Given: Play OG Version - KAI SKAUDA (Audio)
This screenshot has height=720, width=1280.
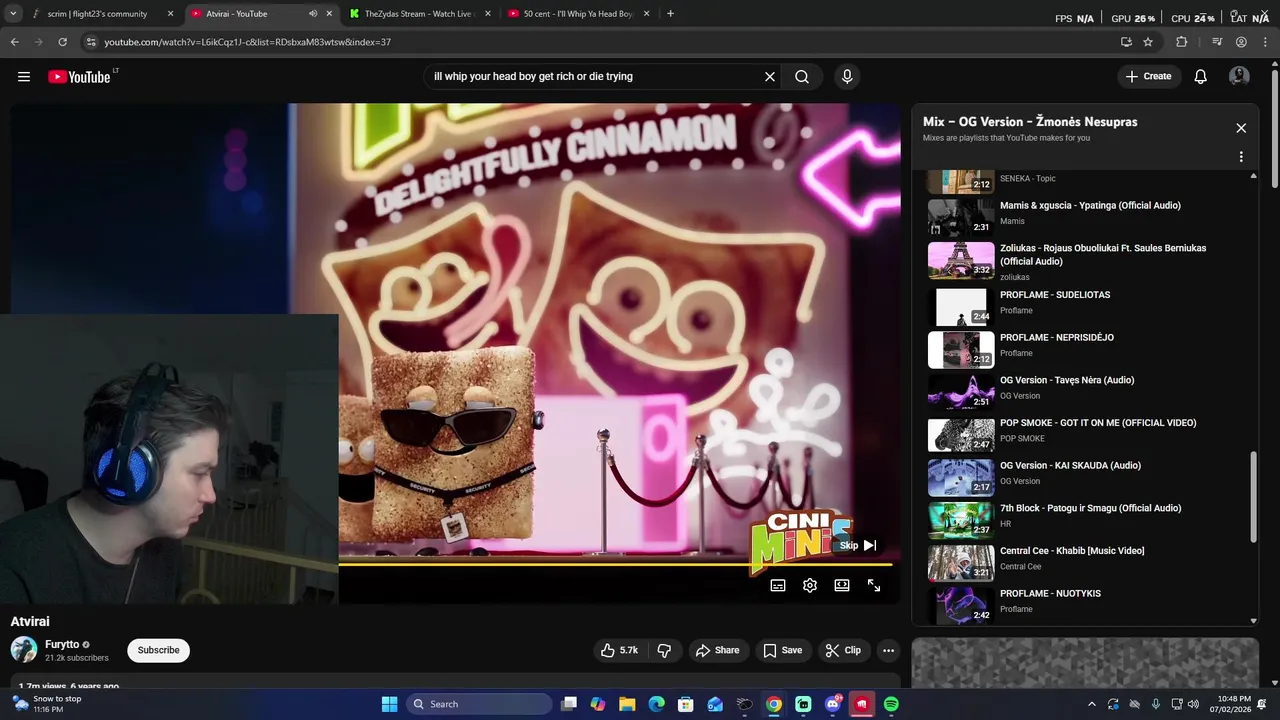Looking at the screenshot, I should tap(1085, 476).
